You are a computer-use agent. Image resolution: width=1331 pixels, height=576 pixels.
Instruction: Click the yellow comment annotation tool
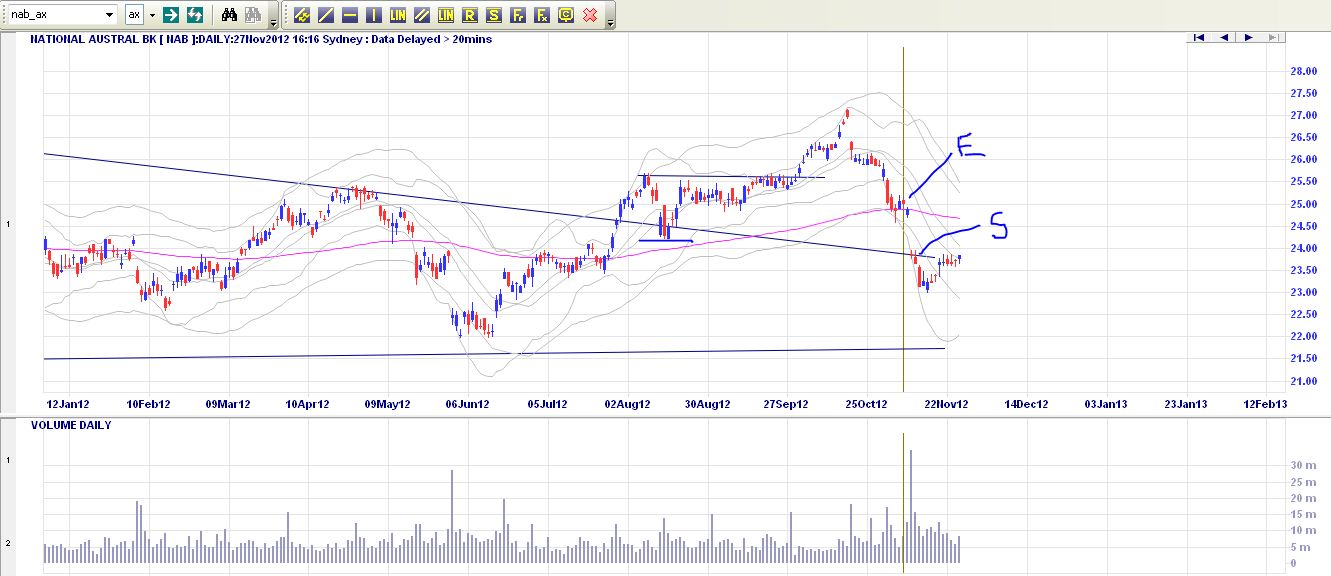point(566,15)
